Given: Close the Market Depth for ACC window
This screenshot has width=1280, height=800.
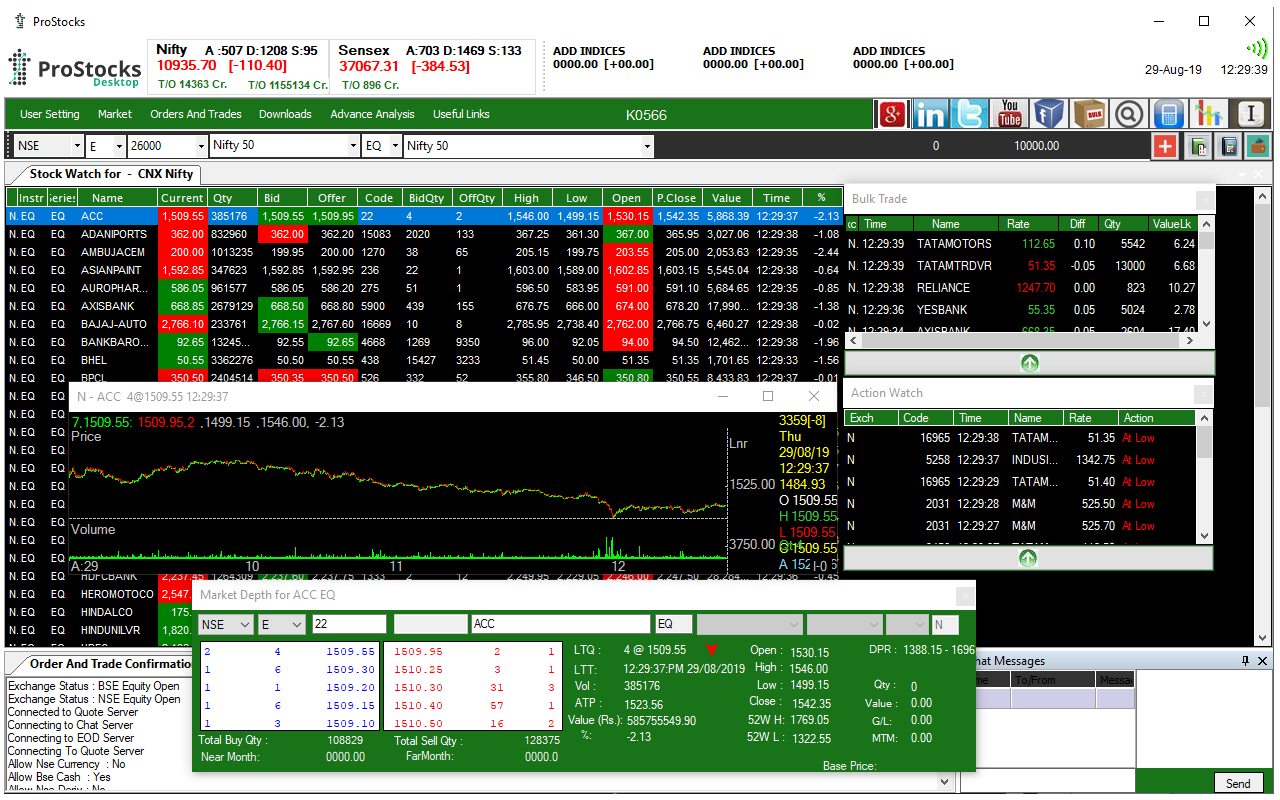Looking at the screenshot, I should 964,595.
